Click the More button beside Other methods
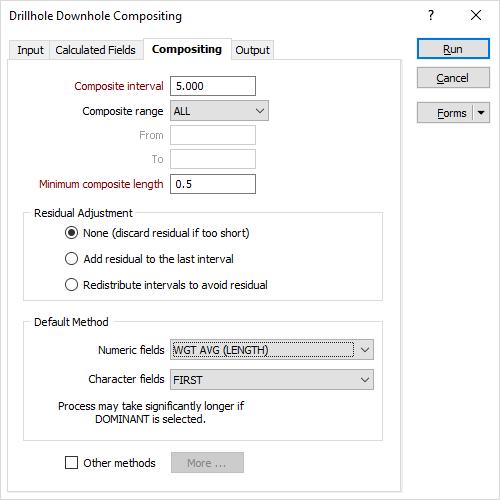The image size is (500, 500). click(207, 463)
